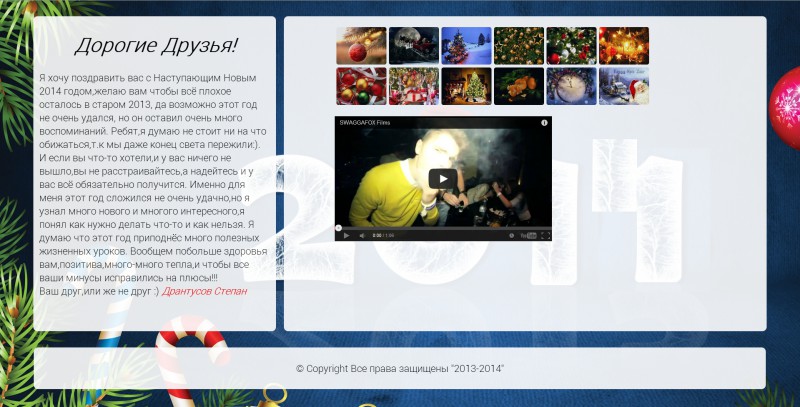Click the SWAGGAFOX Films video title

pos(365,122)
